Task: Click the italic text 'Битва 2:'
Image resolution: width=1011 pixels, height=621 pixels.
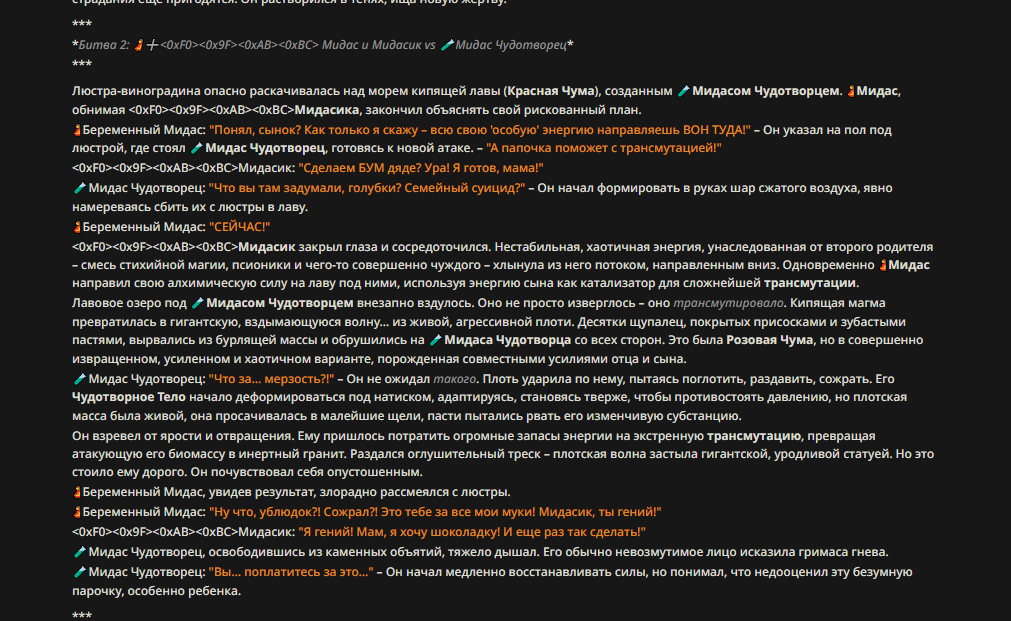Action: pos(104,45)
